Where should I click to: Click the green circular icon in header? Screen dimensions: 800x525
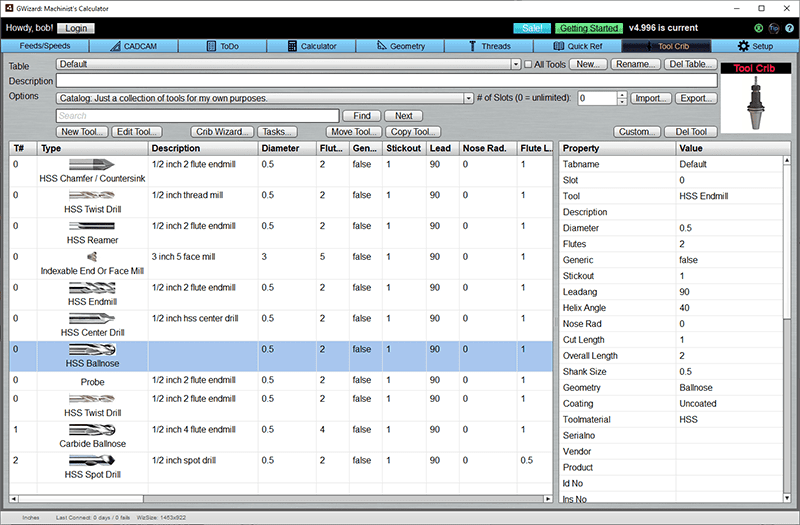coord(759,29)
